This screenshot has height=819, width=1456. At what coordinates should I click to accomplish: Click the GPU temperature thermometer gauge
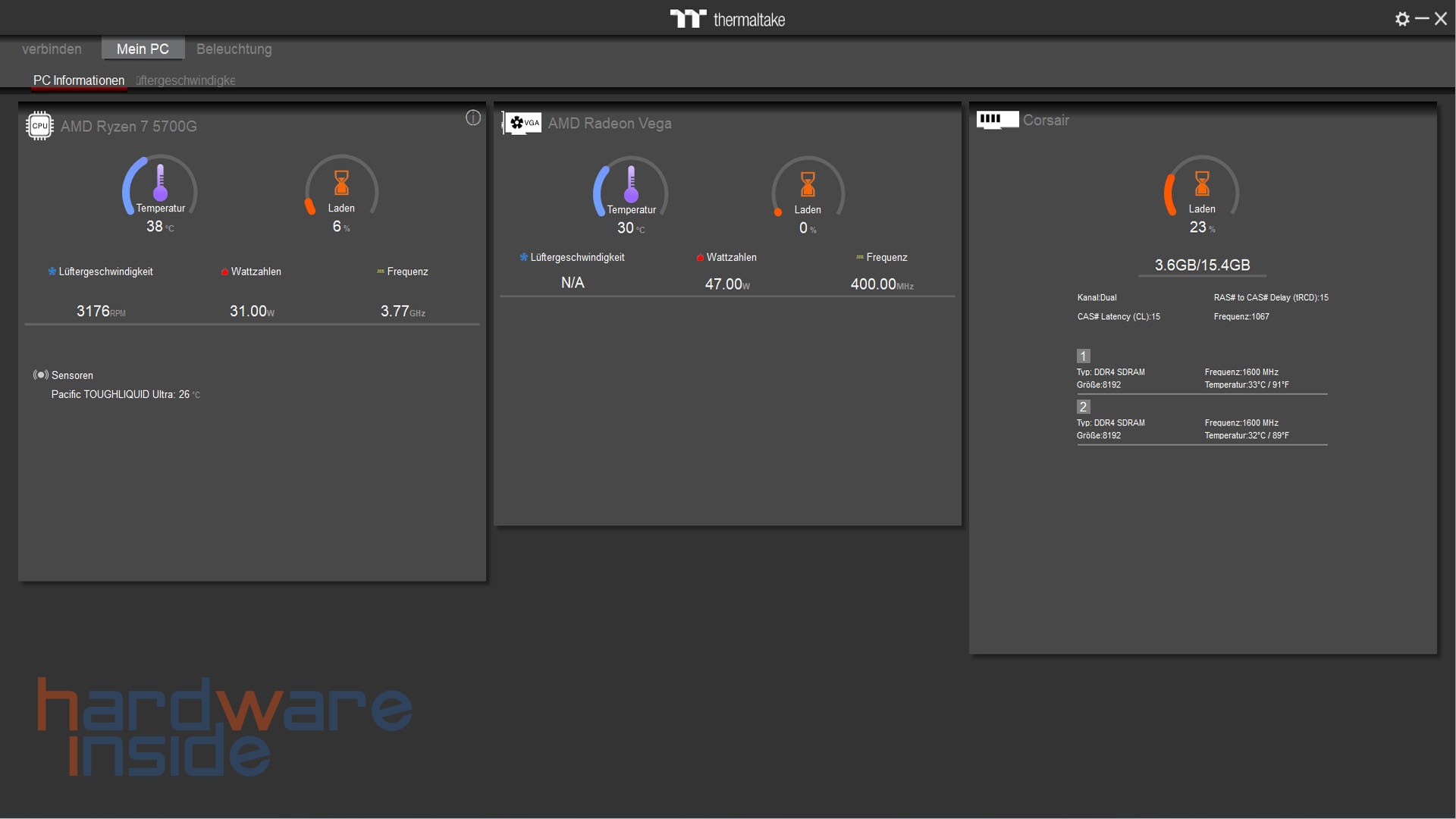point(631,186)
